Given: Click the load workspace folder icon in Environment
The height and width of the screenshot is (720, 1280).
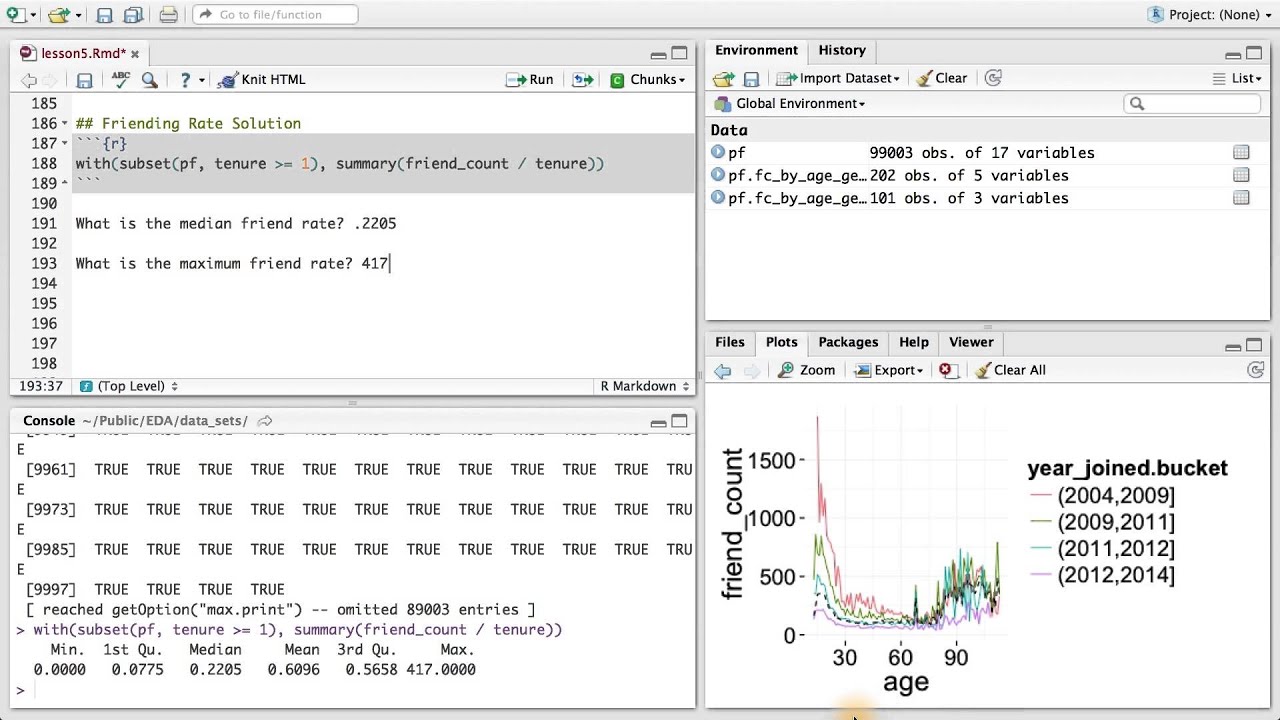Looking at the screenshot, I should click(x=723, y=78).
